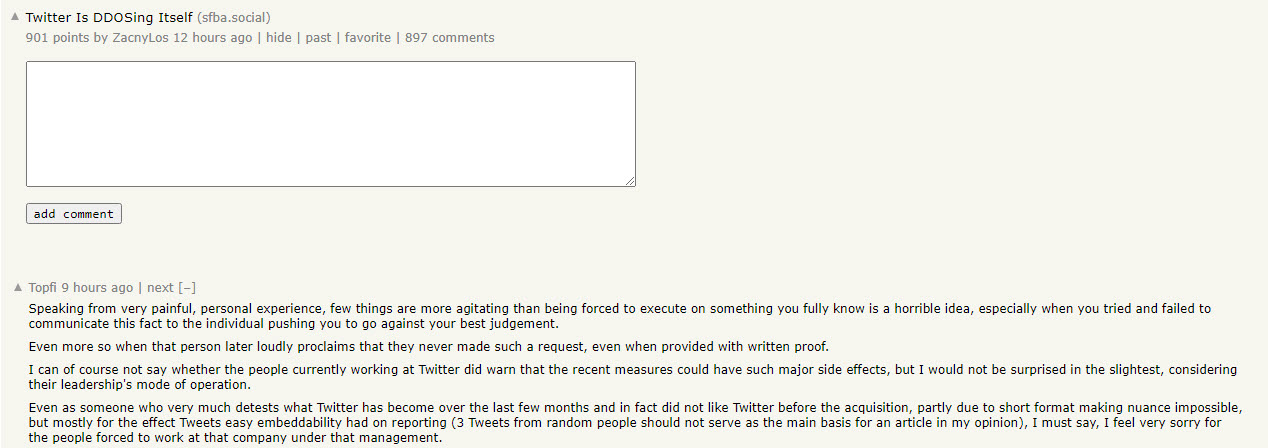The image size is (1268, 448).
Task: Click the 9 hours ago comment timestamp
Action: (97, 288)
